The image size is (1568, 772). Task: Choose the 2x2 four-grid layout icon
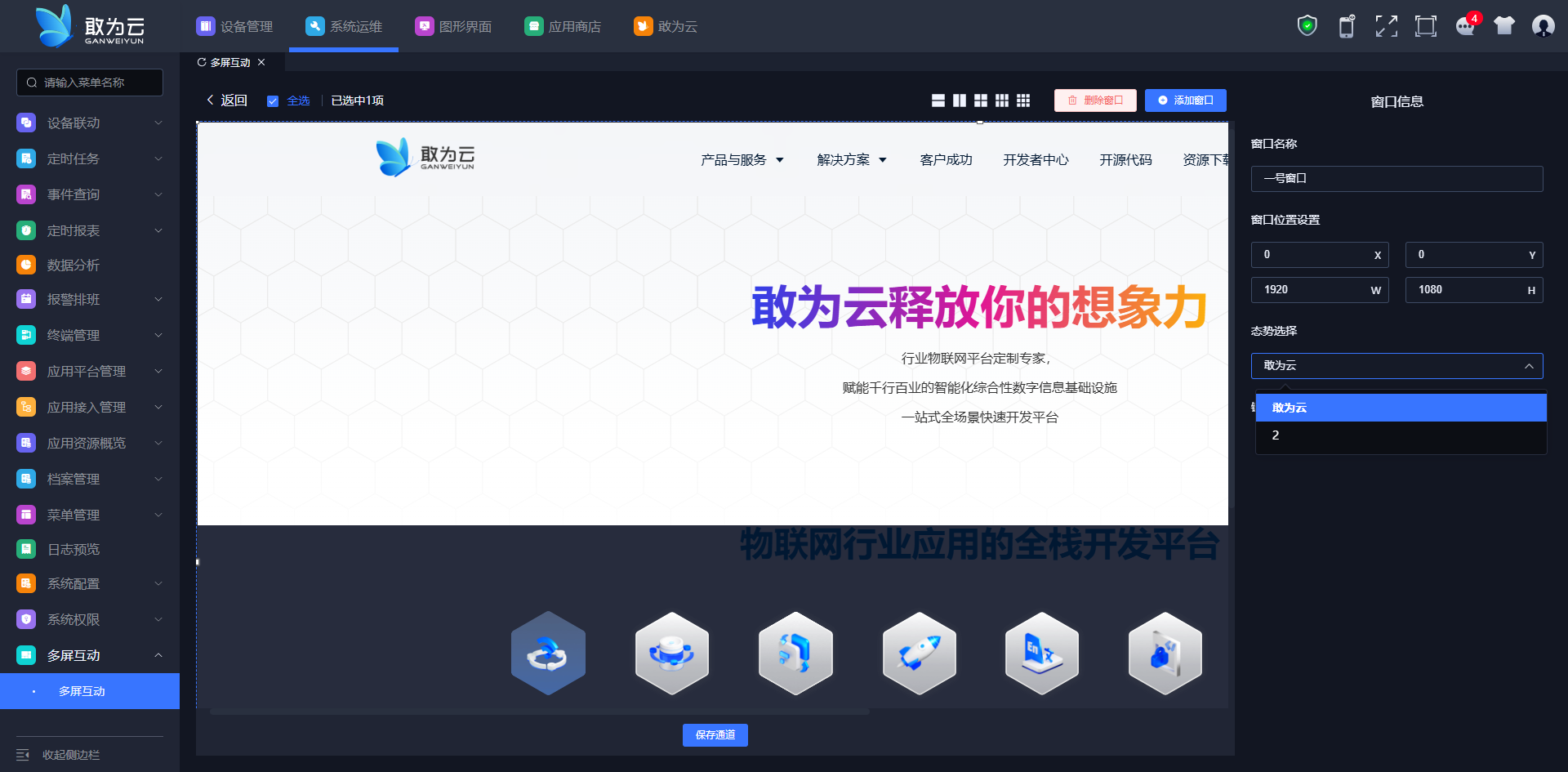click(x=981, y=100)
